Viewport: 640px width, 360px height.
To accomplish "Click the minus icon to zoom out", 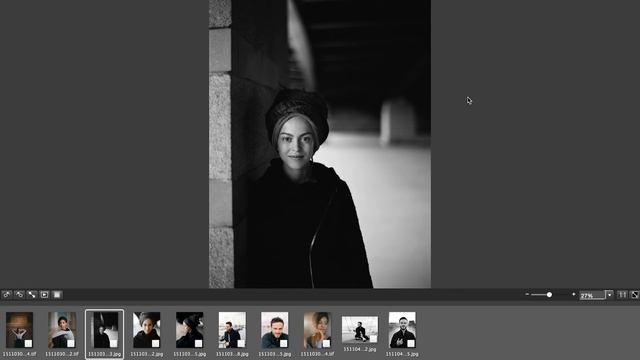I will pyautogui.click(x=527, y=294).
